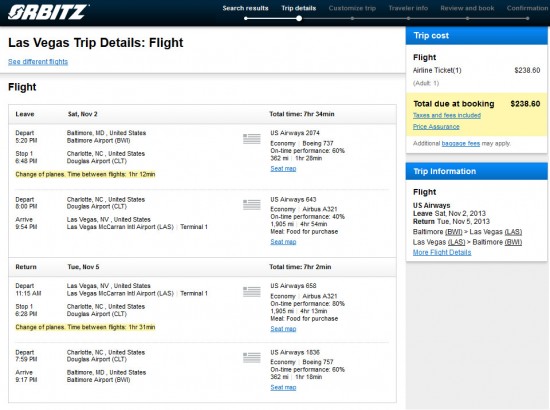
Task: Click Taxes and fees included link
Action: (447, 115)
